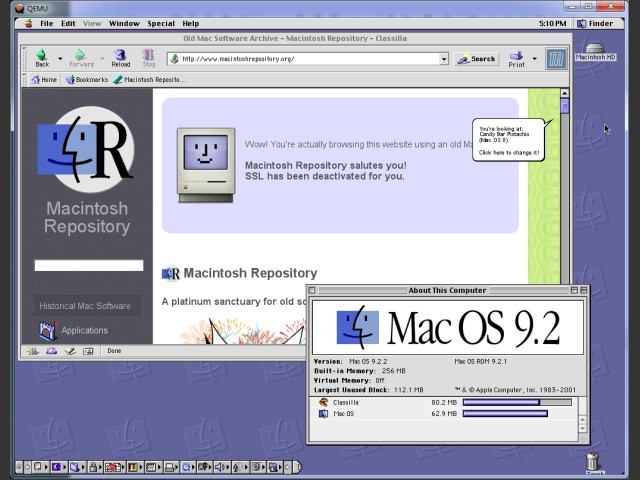Image resolution: width=640 pixels, height=480 pixels.
Task: Open the Navigator component icon in status bar
Action: click(33, 351)
